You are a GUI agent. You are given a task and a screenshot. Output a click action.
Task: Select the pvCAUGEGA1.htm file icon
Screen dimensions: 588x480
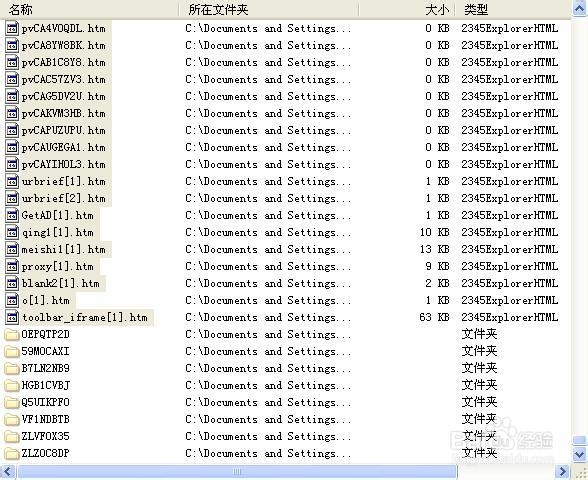tap(12, 147)
